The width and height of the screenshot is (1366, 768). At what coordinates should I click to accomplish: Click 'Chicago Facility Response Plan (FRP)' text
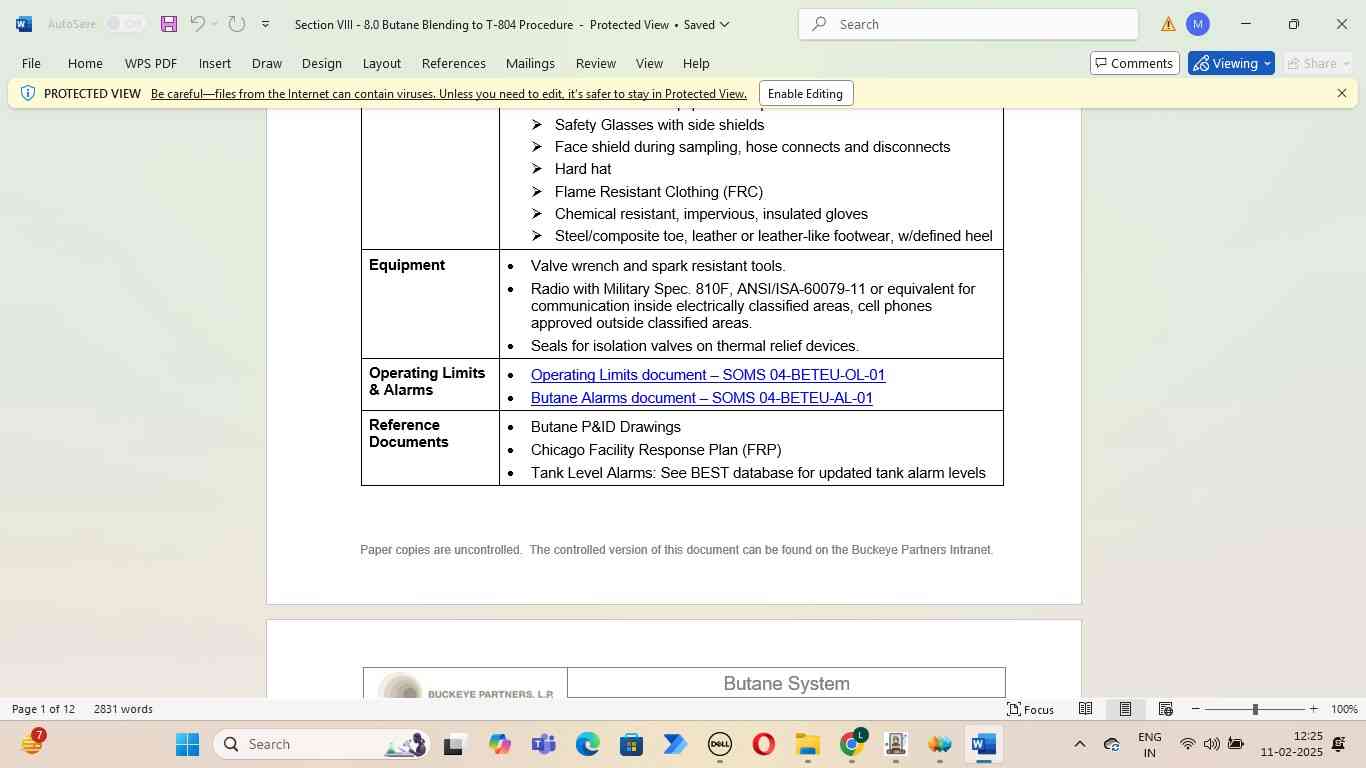656,450
